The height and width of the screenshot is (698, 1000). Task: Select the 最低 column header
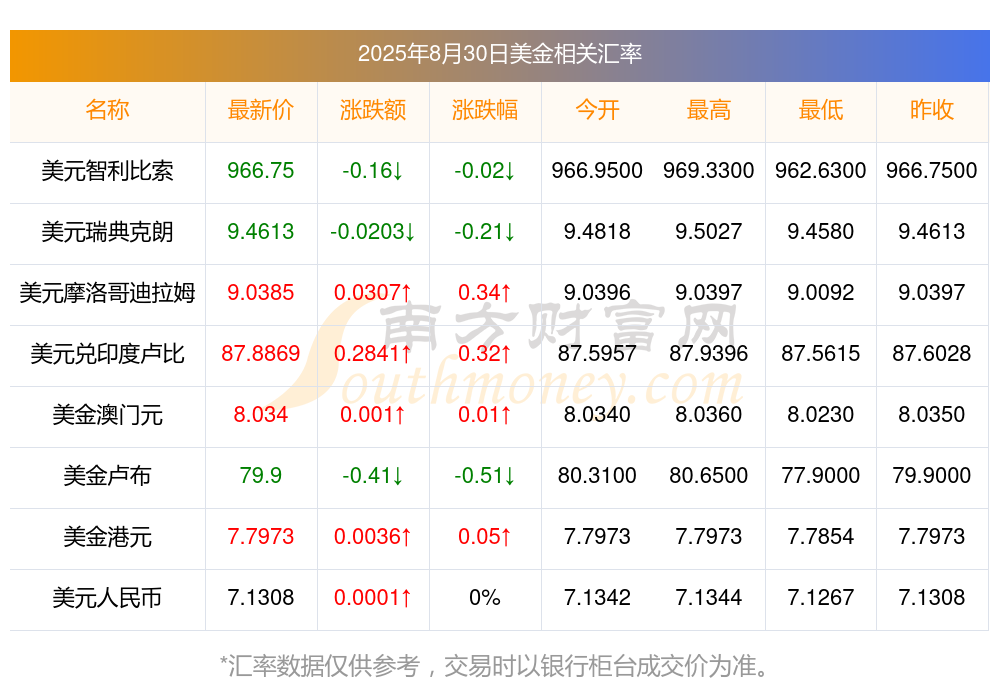821,110
